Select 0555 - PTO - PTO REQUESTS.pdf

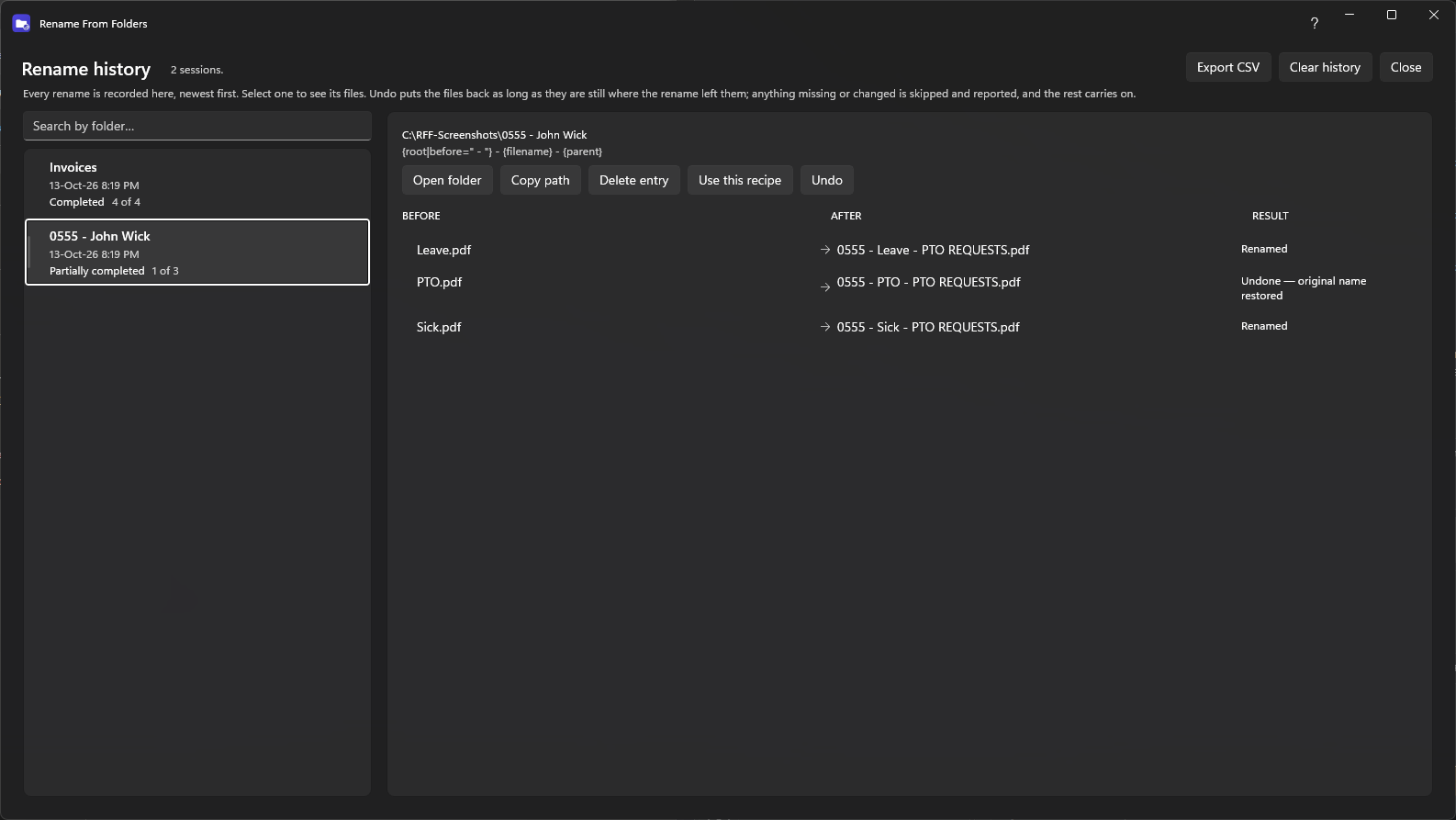pyautogui.click(x=928, y=282)
